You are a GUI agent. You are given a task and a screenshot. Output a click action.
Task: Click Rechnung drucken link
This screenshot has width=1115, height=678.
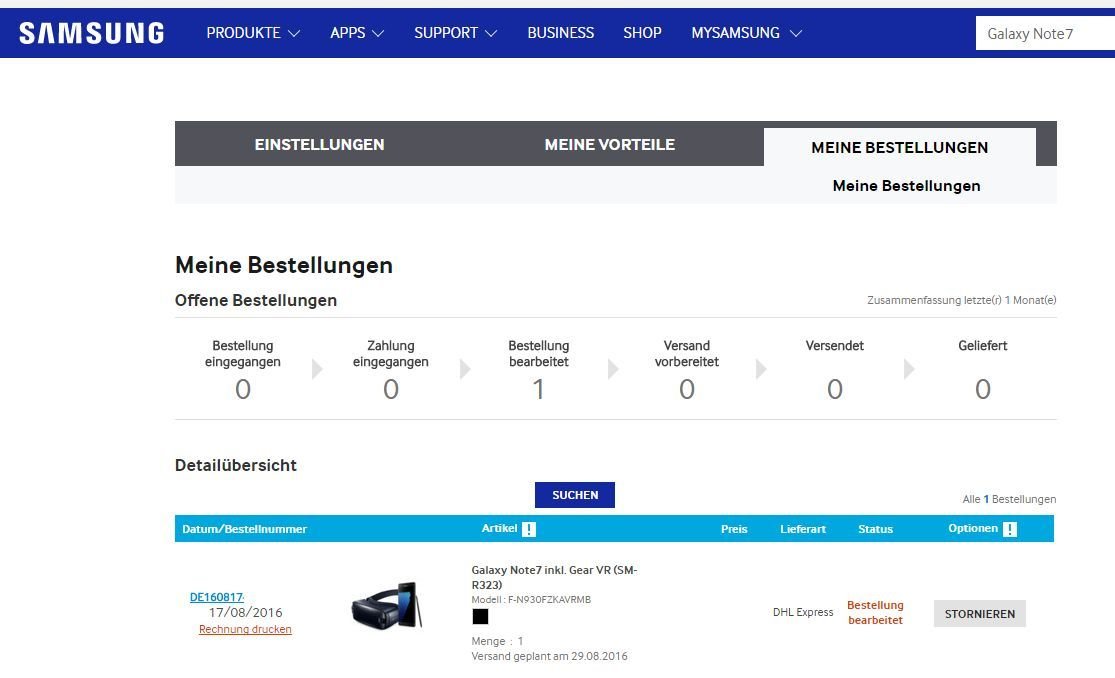[245, 629]
